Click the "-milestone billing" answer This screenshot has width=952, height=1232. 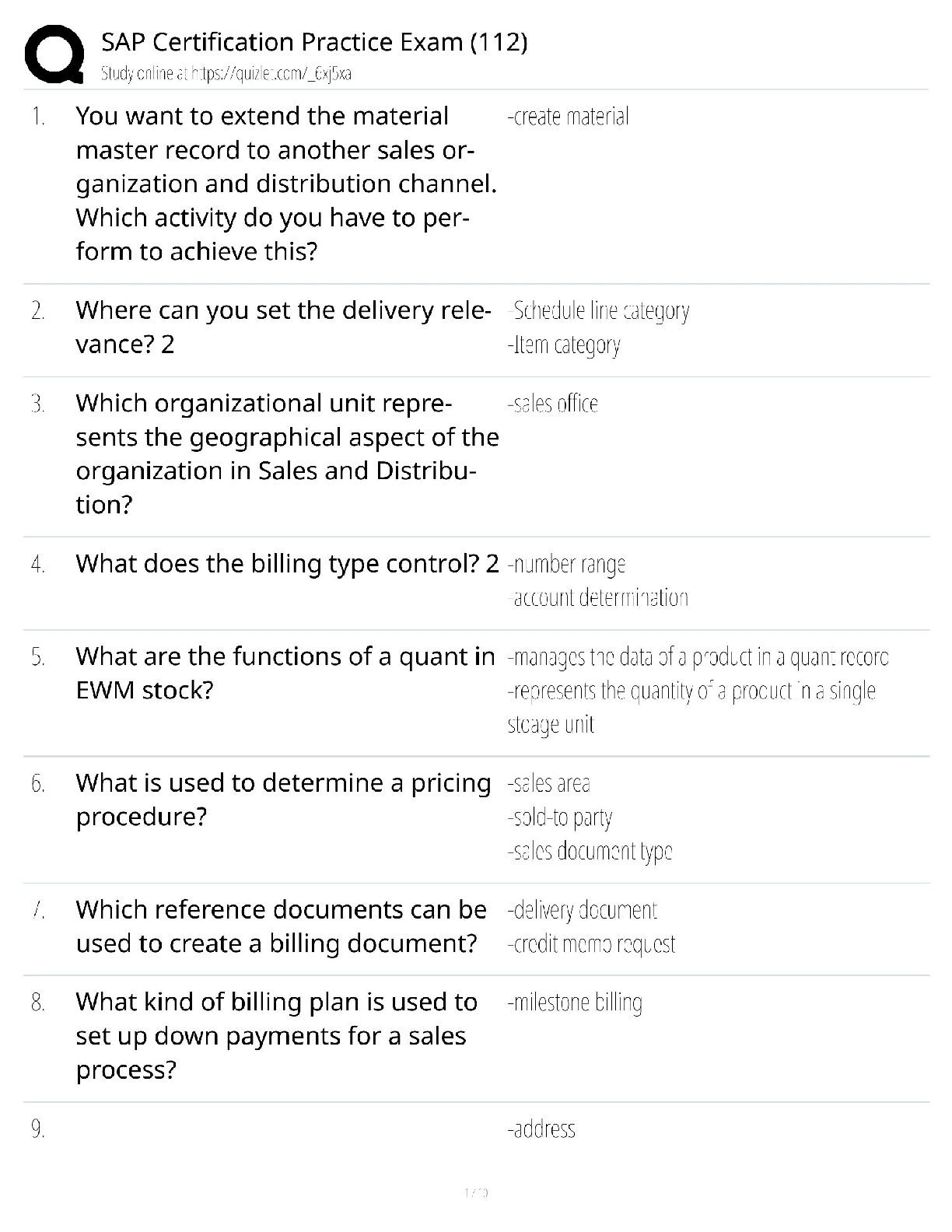[x=575, y=1003]
